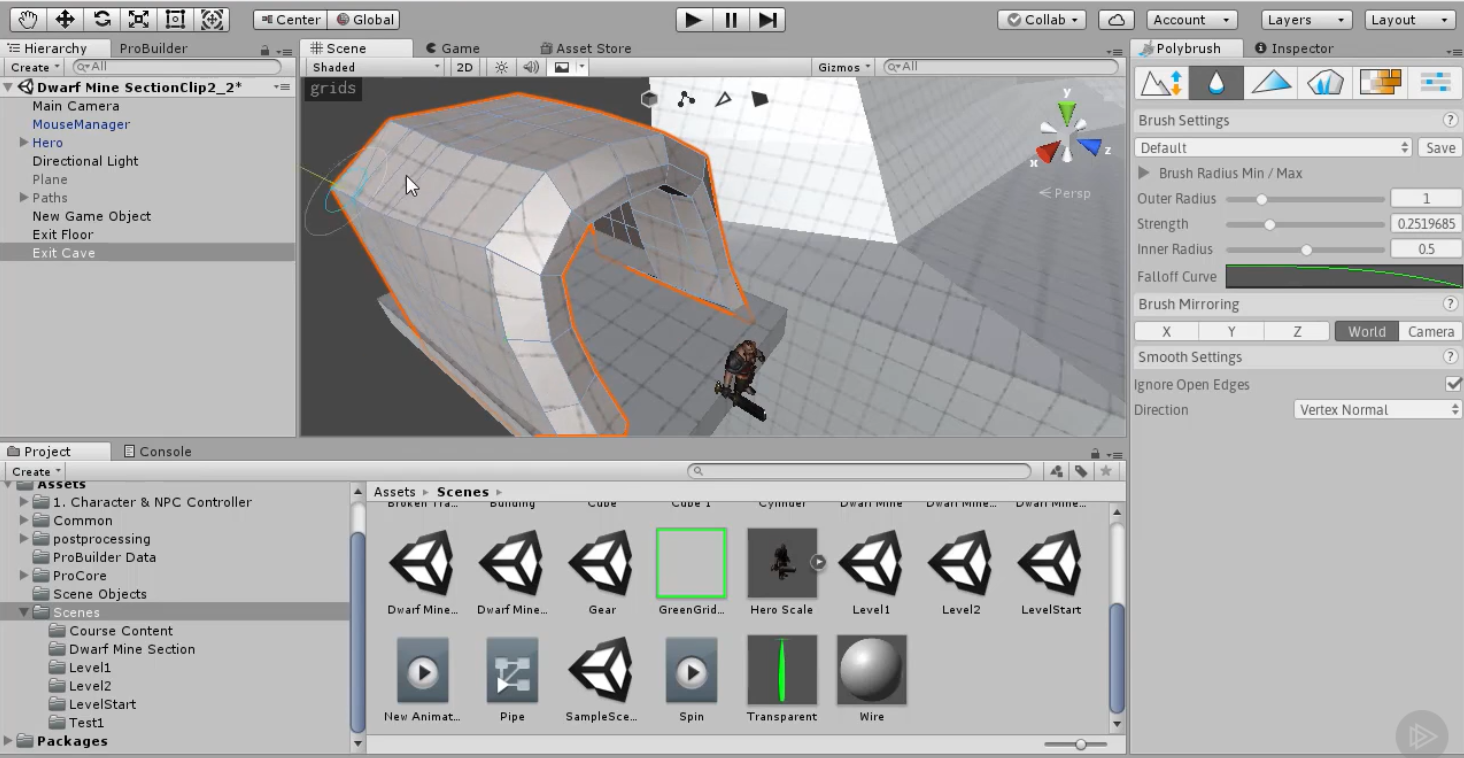Click the Pause button
The height and width of the screenshot is (758, 1464).
[x=731, y=20]
